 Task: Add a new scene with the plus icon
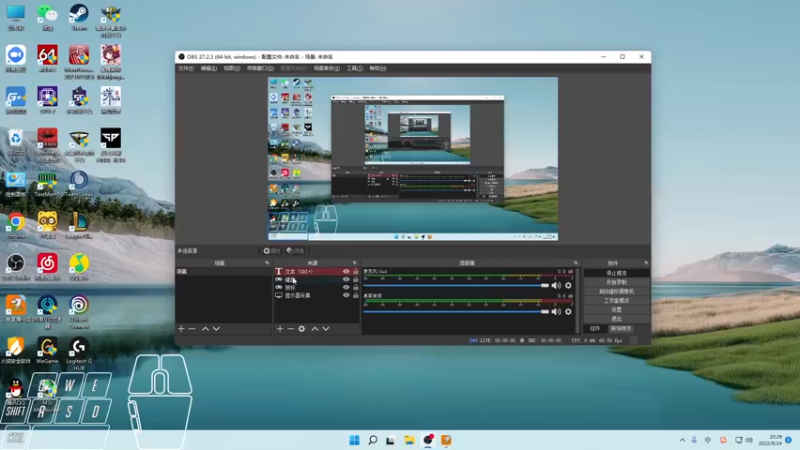pyautogui.click(x=181, y=328)
